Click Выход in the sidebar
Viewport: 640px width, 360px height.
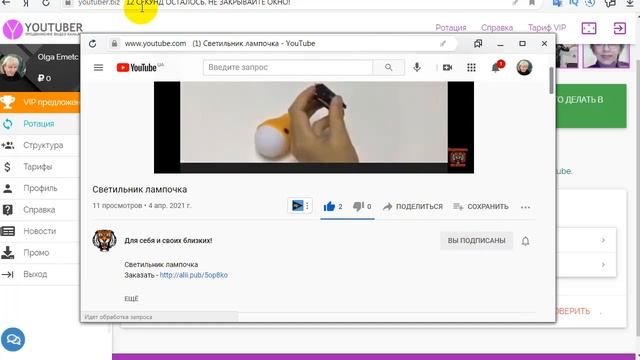click(x=40, y=274)
